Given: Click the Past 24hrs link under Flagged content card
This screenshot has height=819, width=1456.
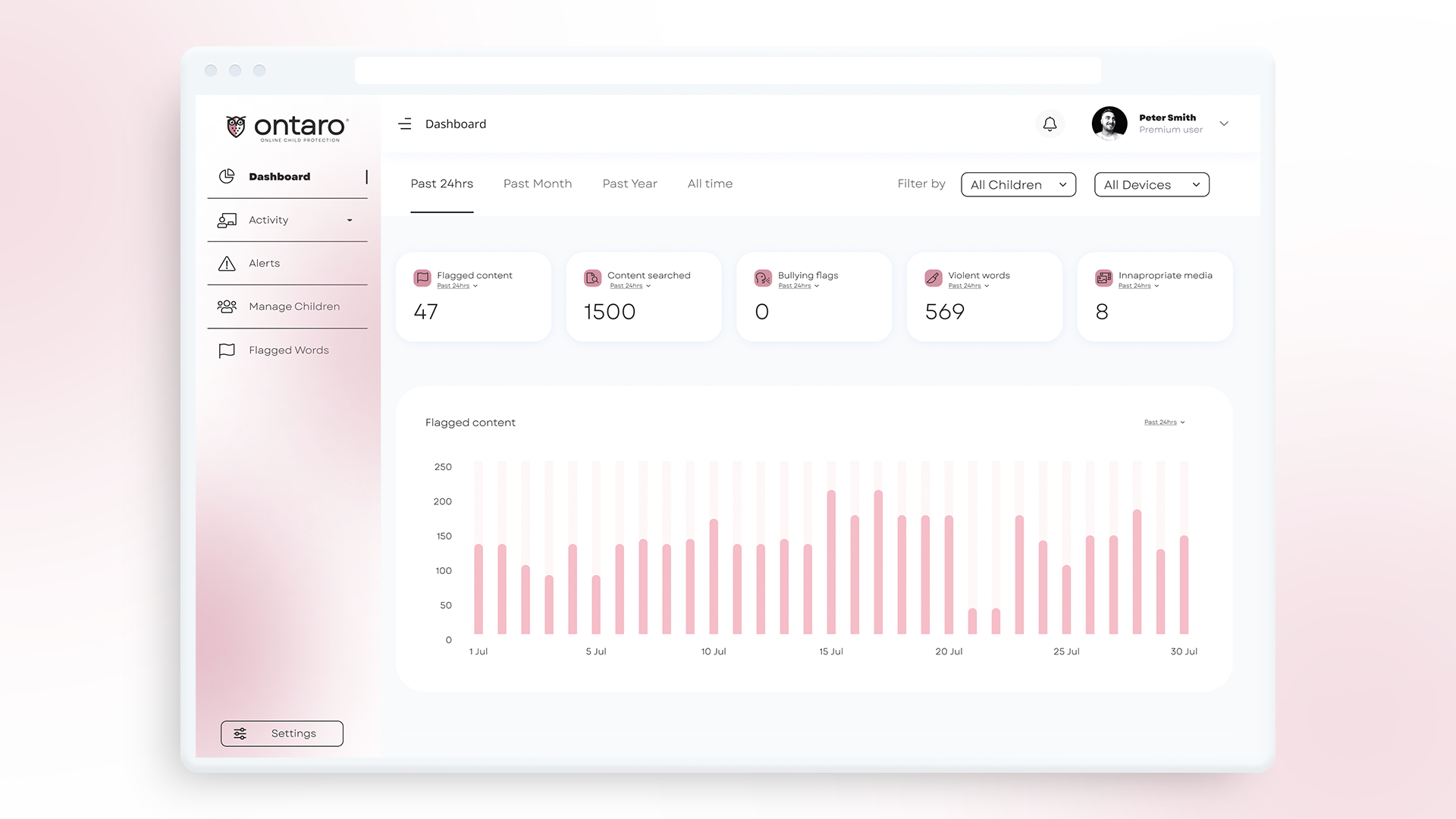Looking at the screenshot, I should (x=455, y=286).
